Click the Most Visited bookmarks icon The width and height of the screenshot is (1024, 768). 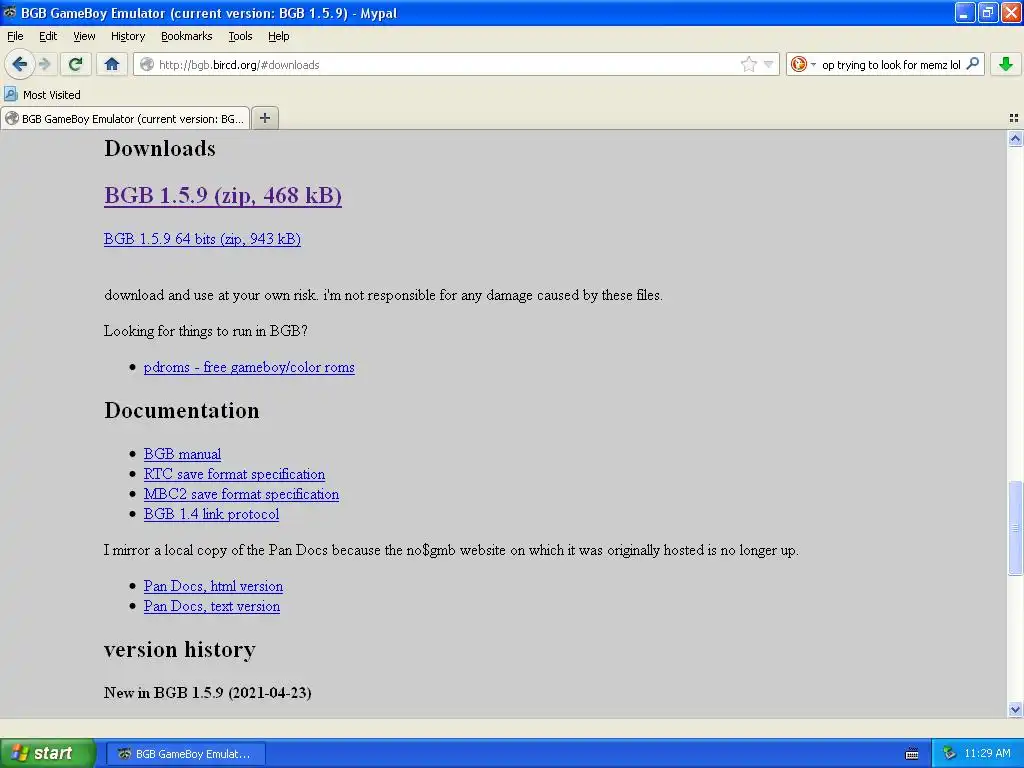[x=11, y=94]
